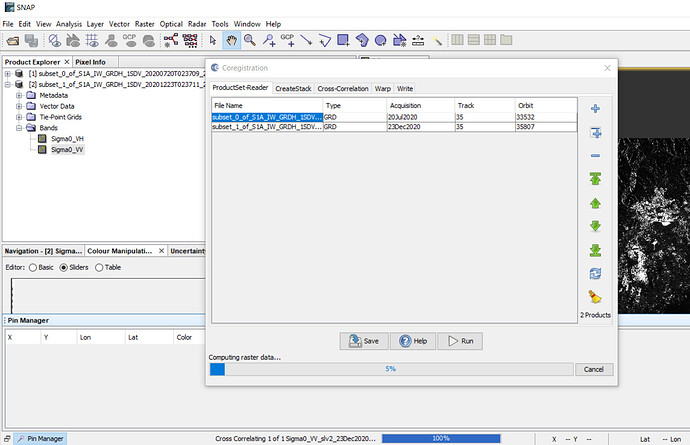Select Sigma0_VV band
The image size is (690, 445).
pos(67,150)
